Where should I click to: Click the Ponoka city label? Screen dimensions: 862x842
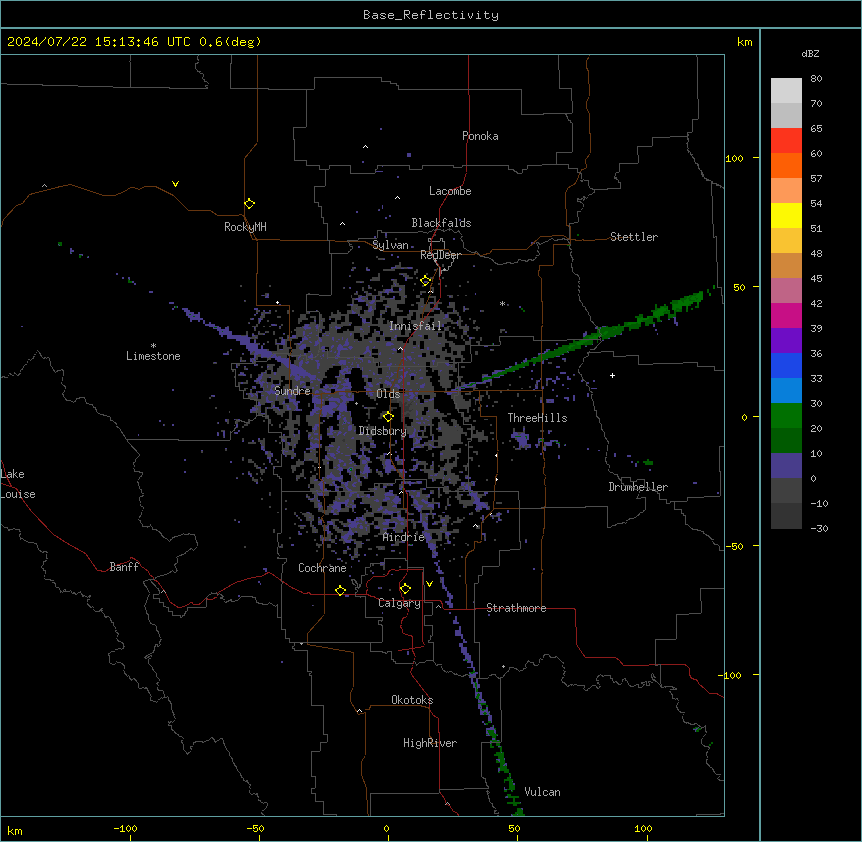click(480, 136)
